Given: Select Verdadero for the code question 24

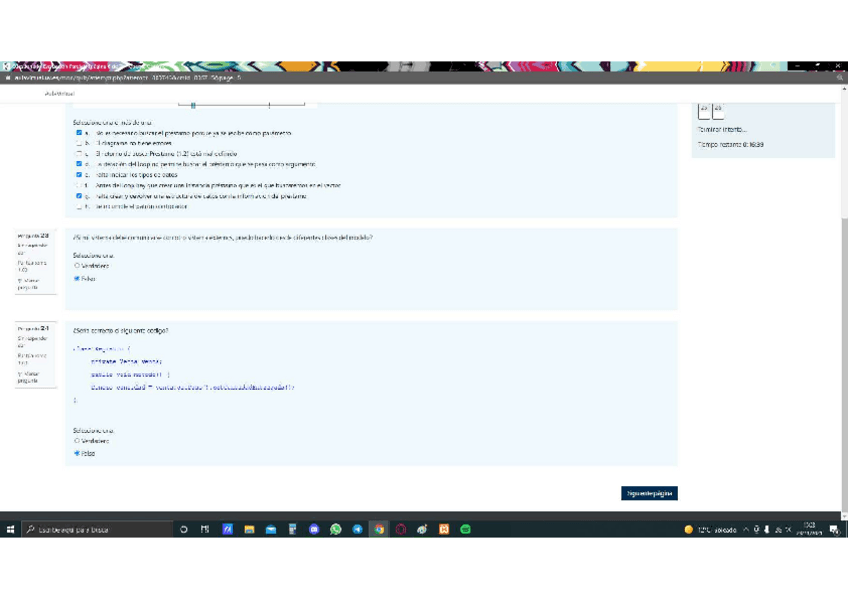Looking at the screenshot, I should tap(77, 441).
